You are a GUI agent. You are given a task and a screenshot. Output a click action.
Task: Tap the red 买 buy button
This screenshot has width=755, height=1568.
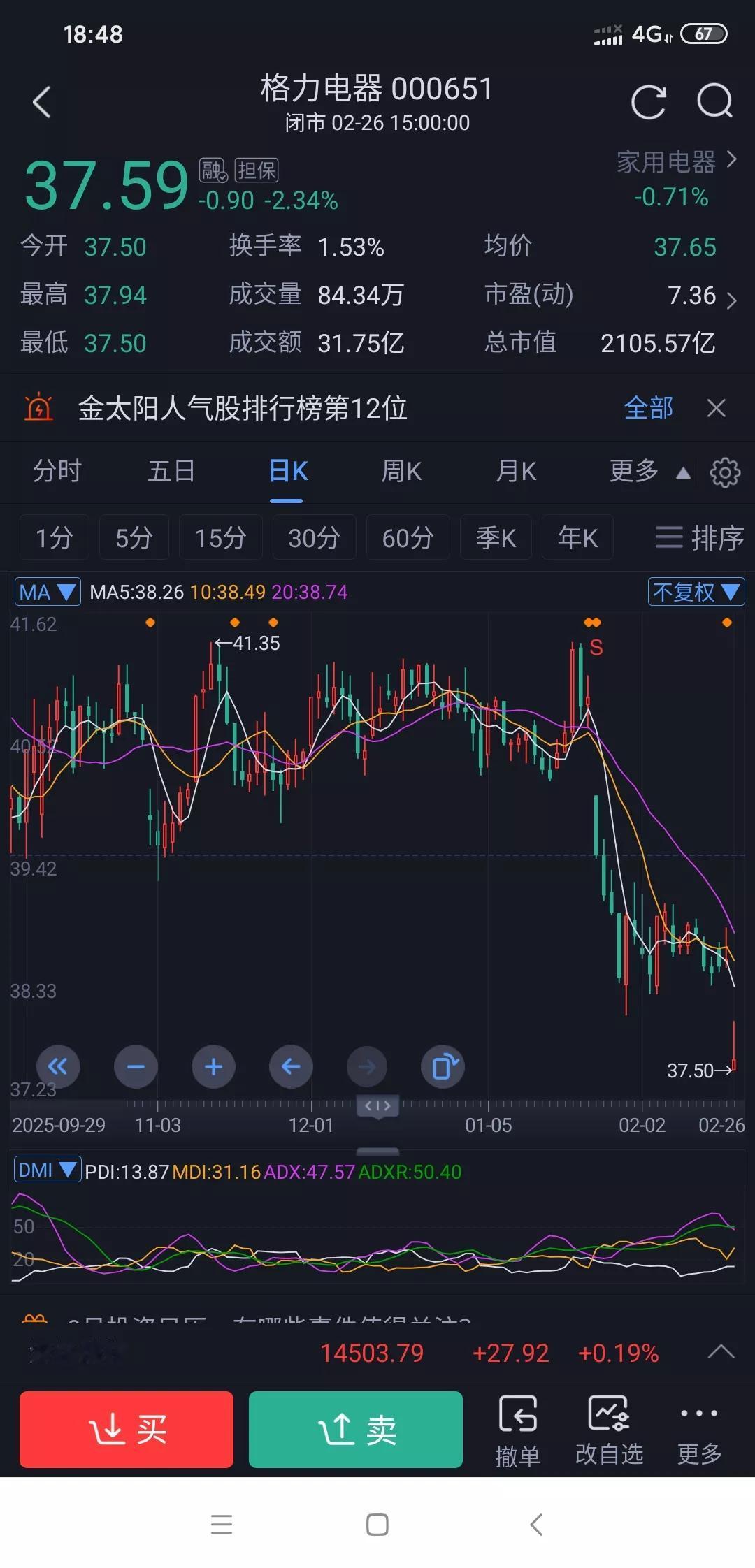click(x=127, y=1430)
